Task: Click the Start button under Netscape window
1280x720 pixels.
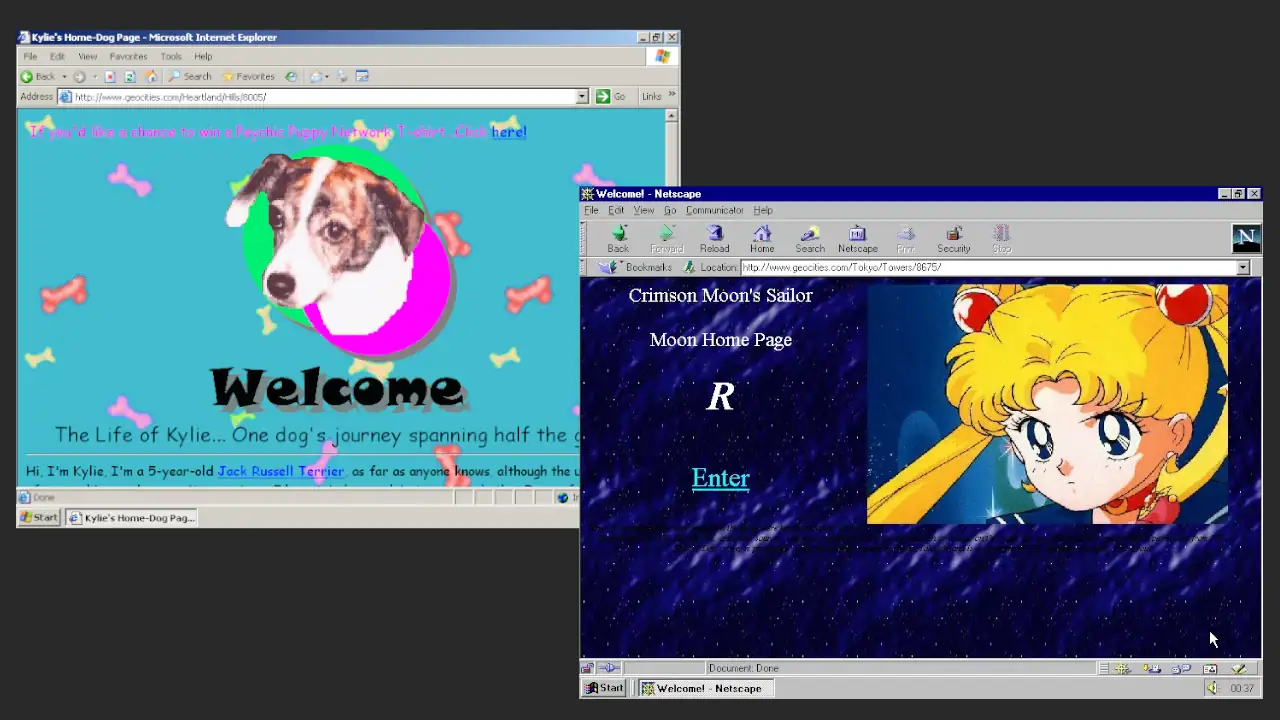Action: (x=605, y=688)
